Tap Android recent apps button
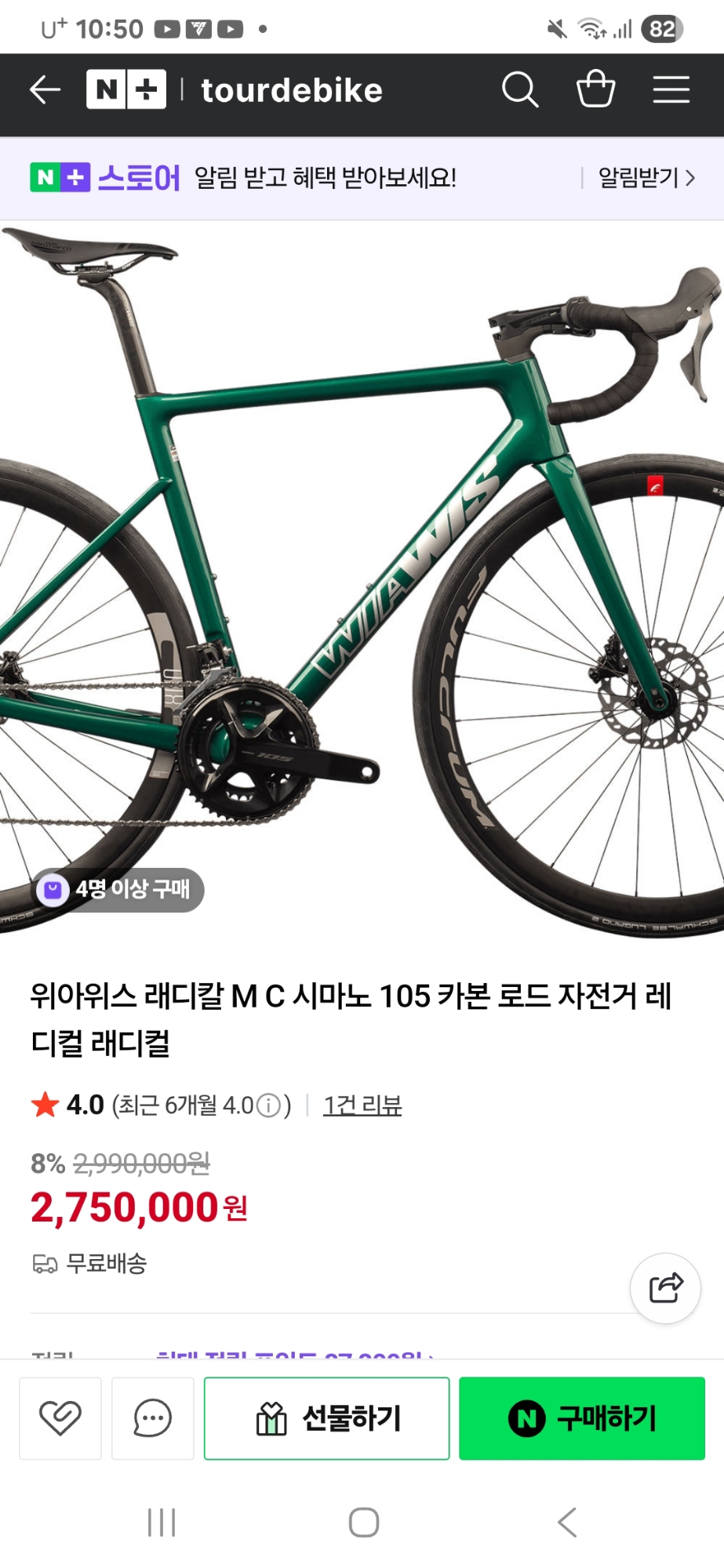 point(162,1523)
